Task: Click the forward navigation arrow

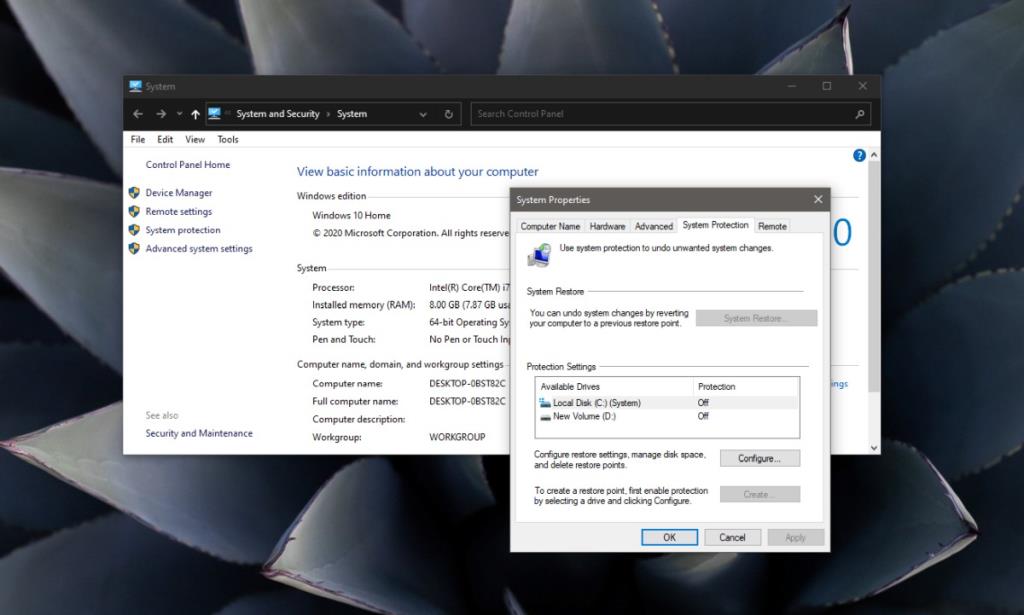Action: (159, 113)
